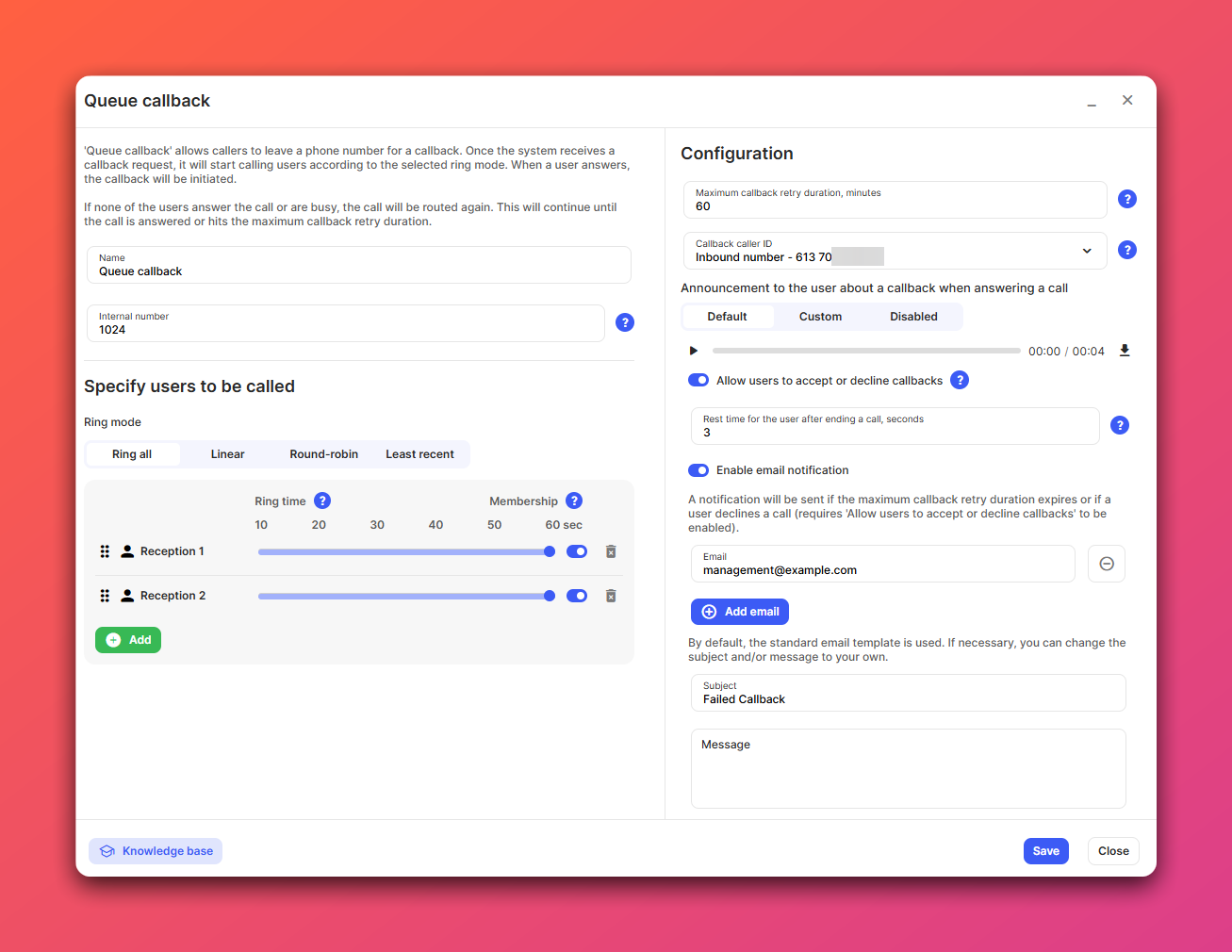Disable Allow users to accept or decline callbacks
Screen dimensions: 1232x952
tap(698, 380)
